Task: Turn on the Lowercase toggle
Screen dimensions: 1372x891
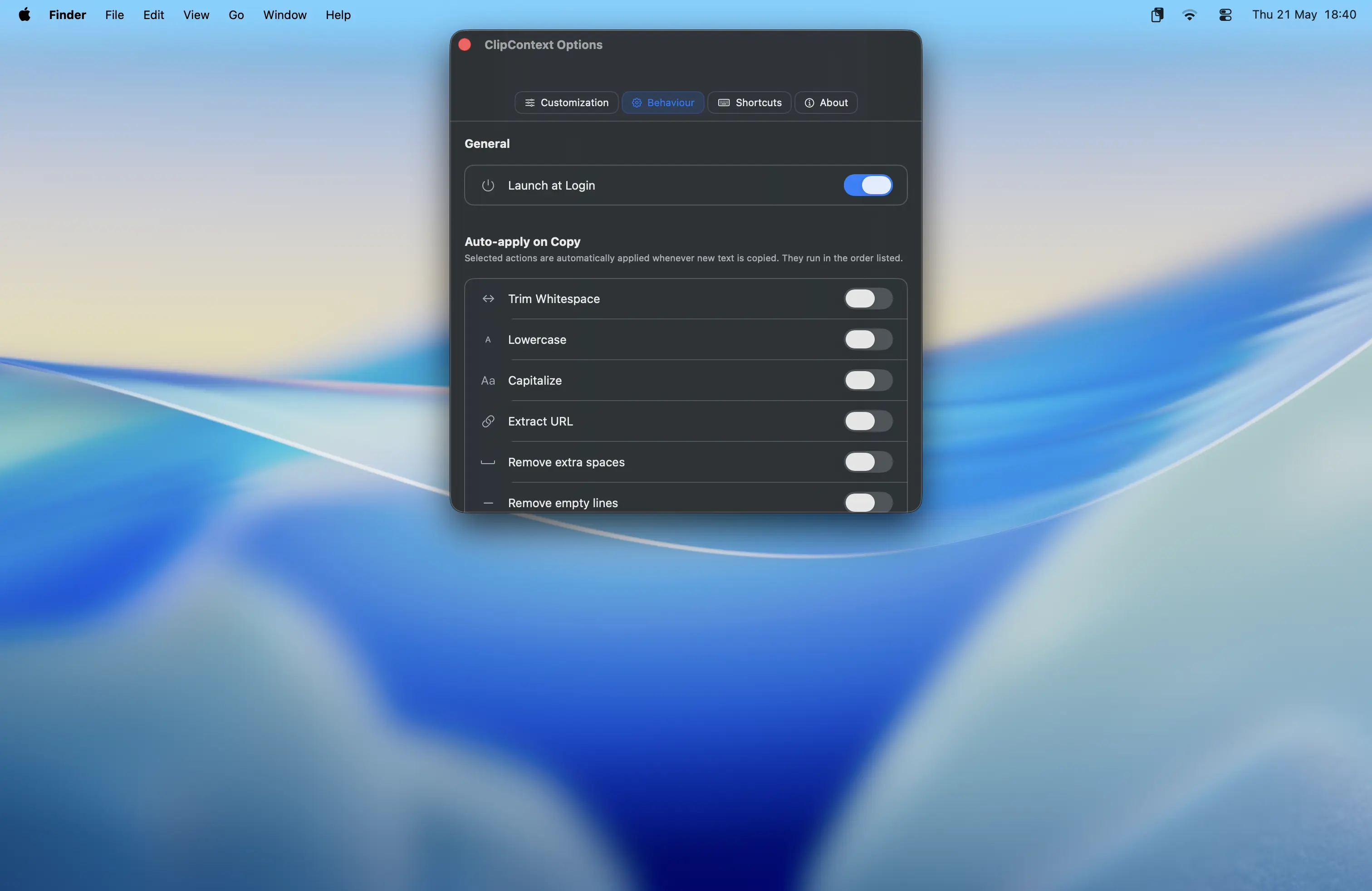Action: tap(867, 339)
